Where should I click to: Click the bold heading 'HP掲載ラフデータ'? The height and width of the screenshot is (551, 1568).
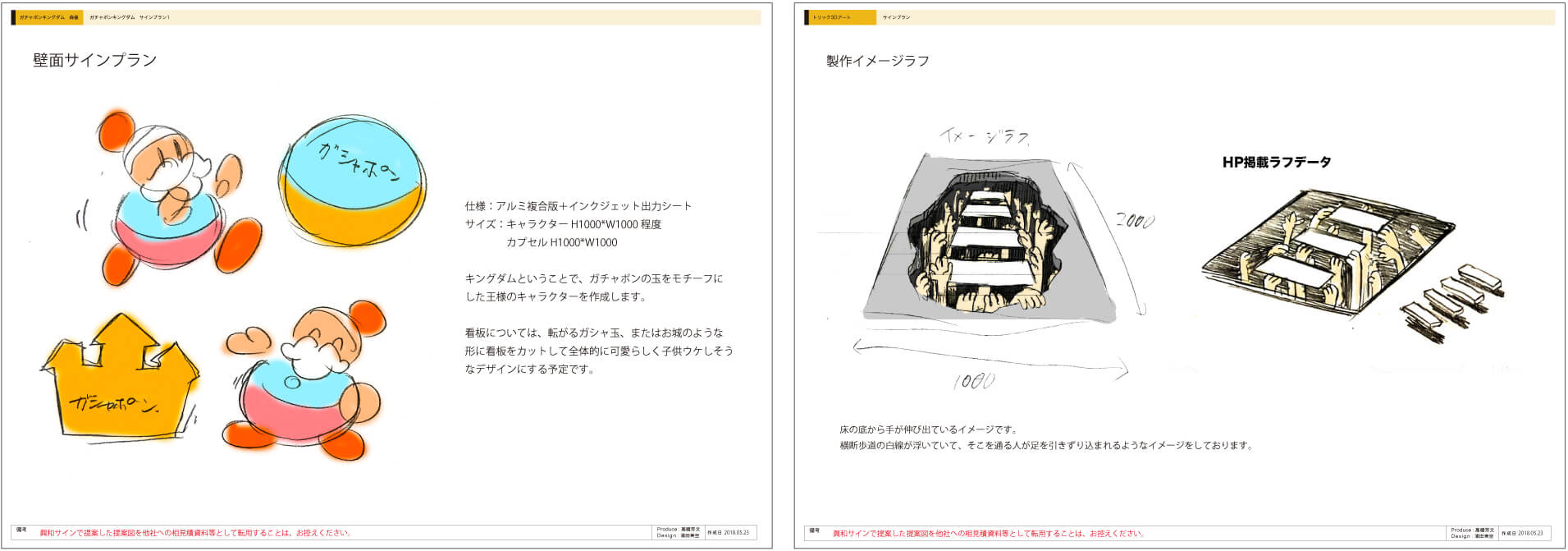tap(1277, 162)
